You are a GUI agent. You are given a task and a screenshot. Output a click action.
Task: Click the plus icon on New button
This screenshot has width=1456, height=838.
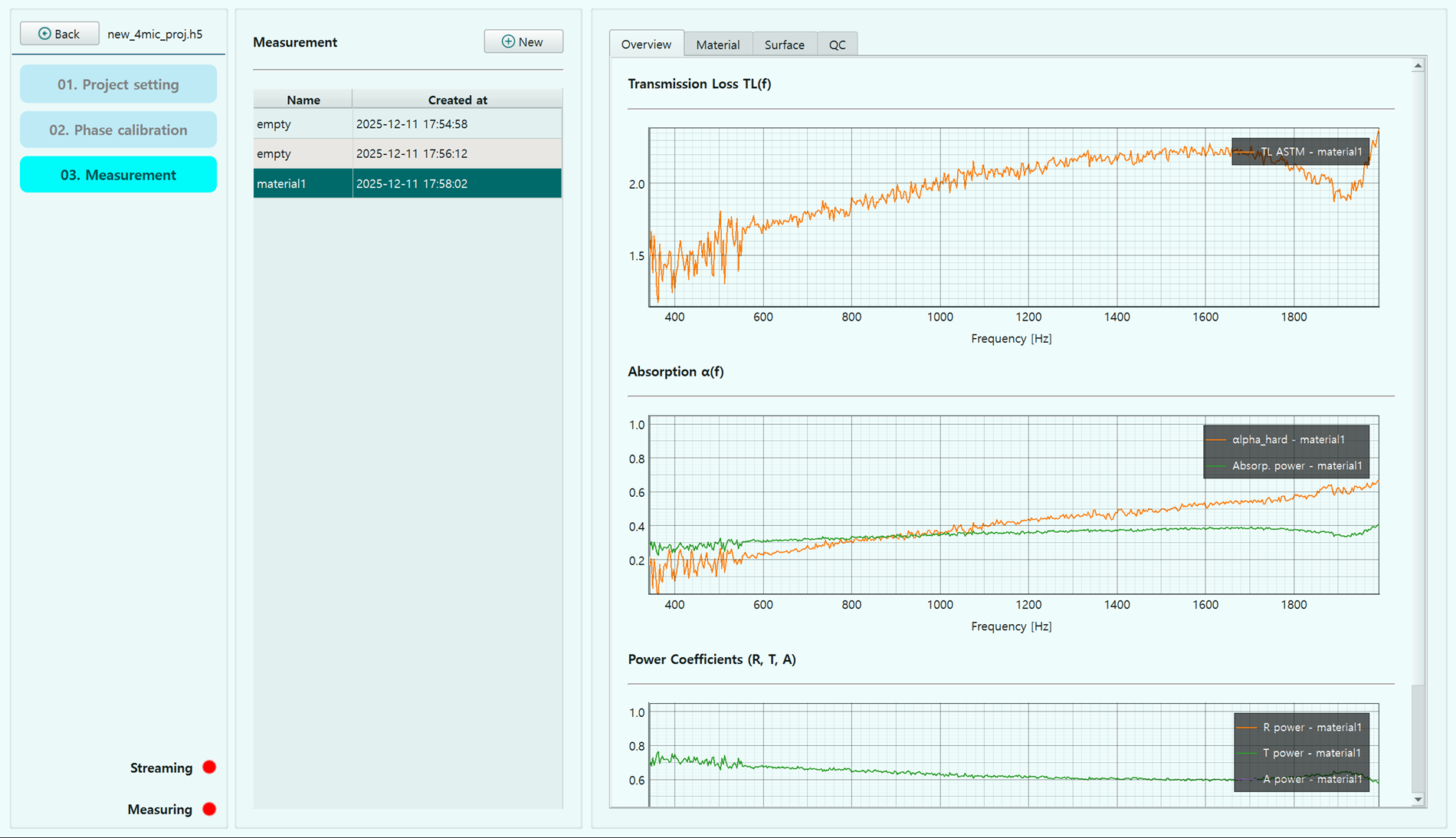pos(508,41)
